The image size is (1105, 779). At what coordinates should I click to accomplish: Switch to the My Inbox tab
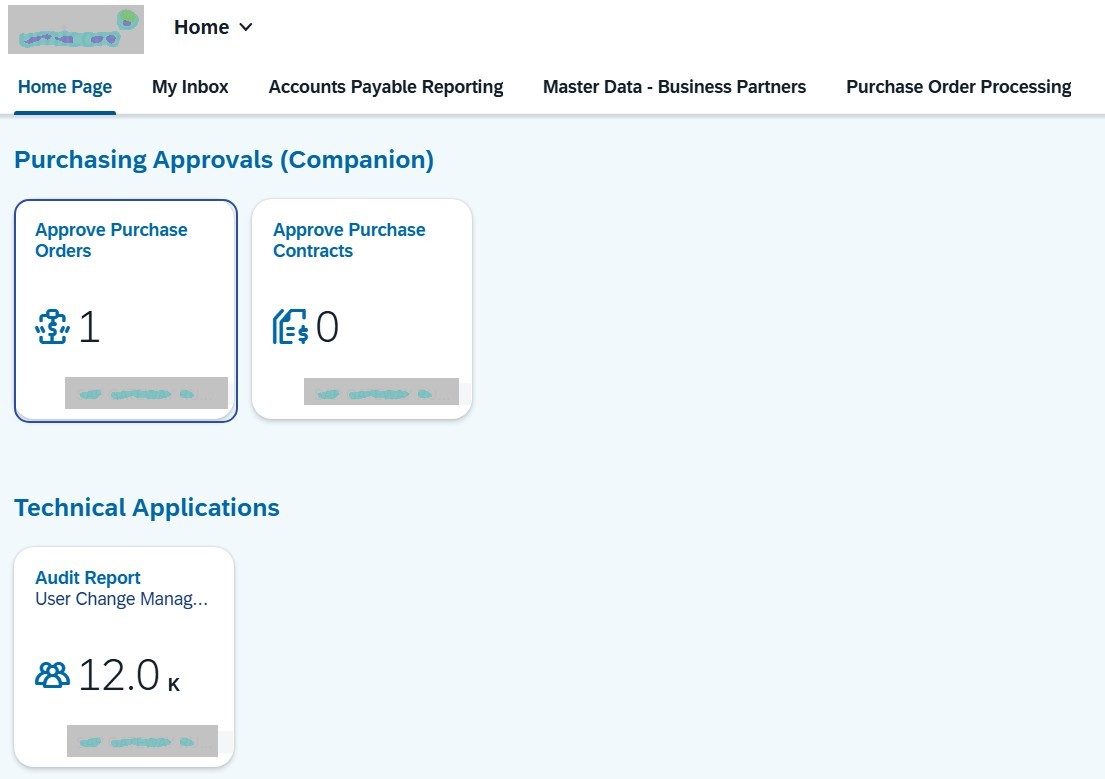coord(190,87)
